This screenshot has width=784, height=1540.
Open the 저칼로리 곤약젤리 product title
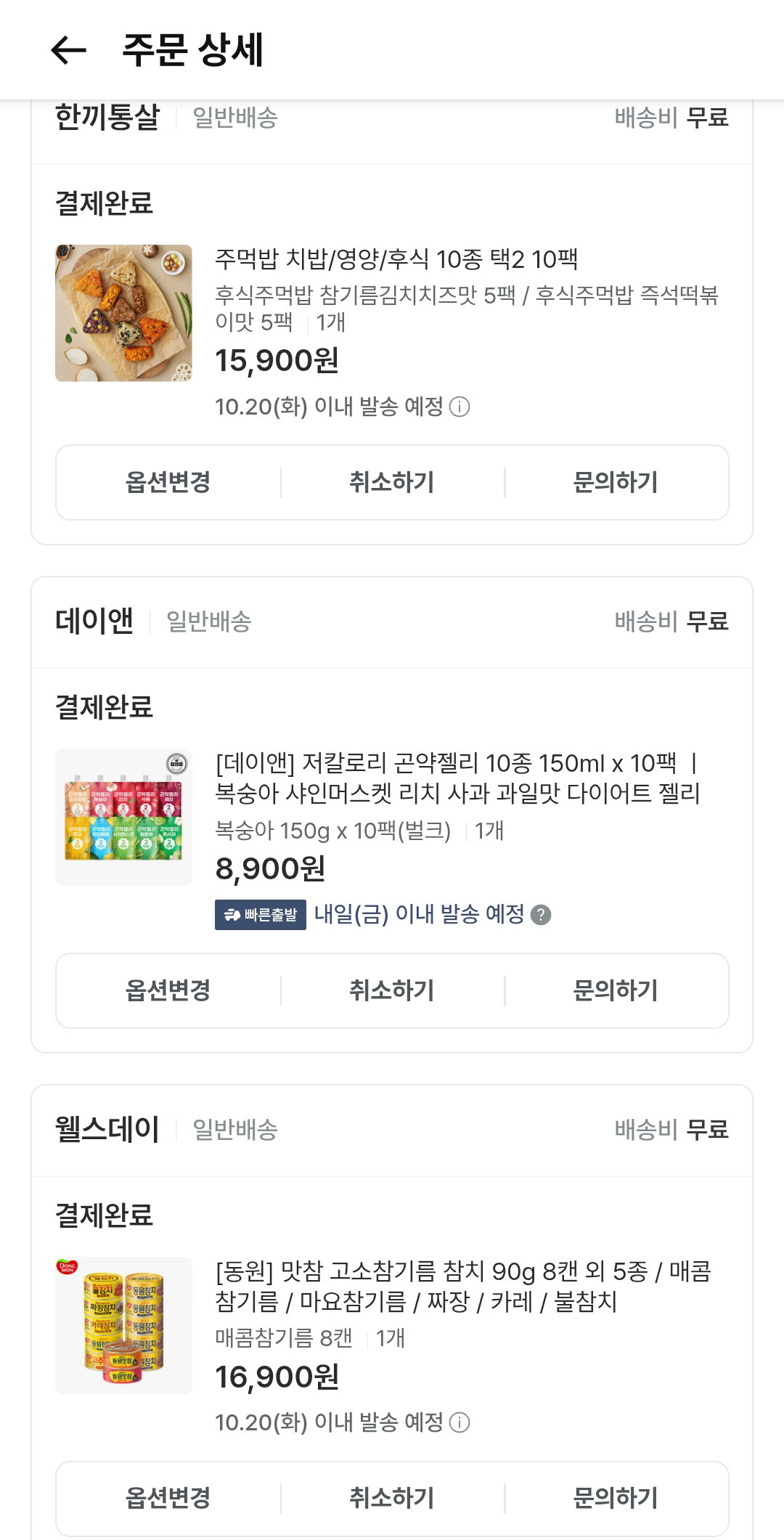click(457, 778)
